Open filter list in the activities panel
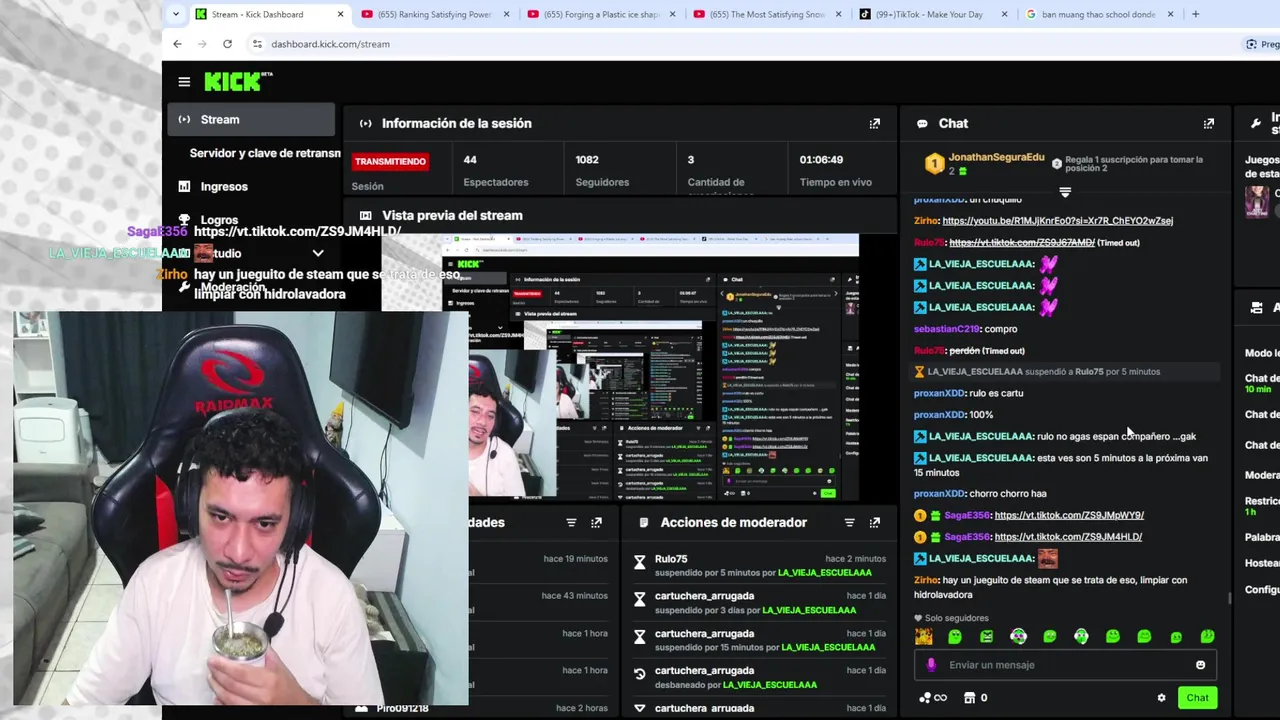Screen dimensions: 1280x720 click(x=571, y=522)
